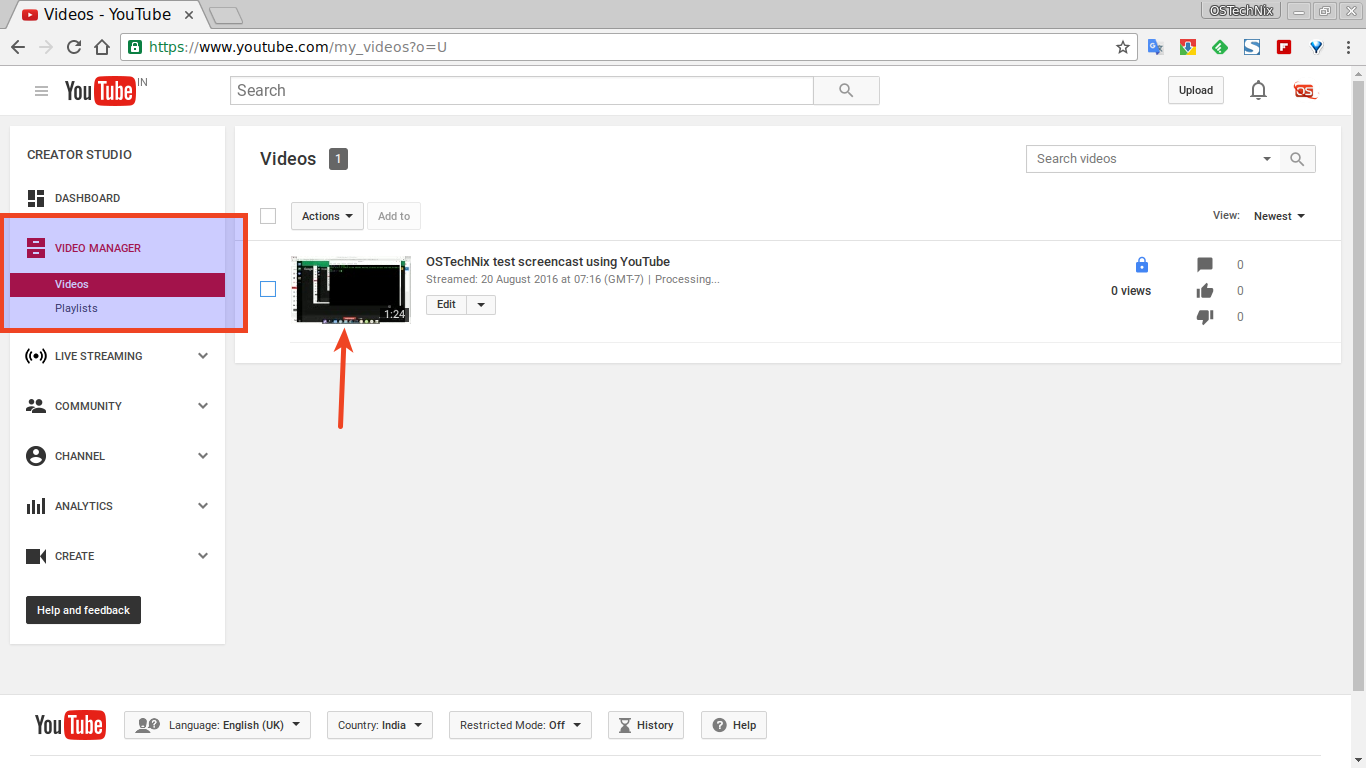Click the Google Translate extension icon
This screenshot has width=1366, height=768.
pyautogui.click(x=1155, y=47)
